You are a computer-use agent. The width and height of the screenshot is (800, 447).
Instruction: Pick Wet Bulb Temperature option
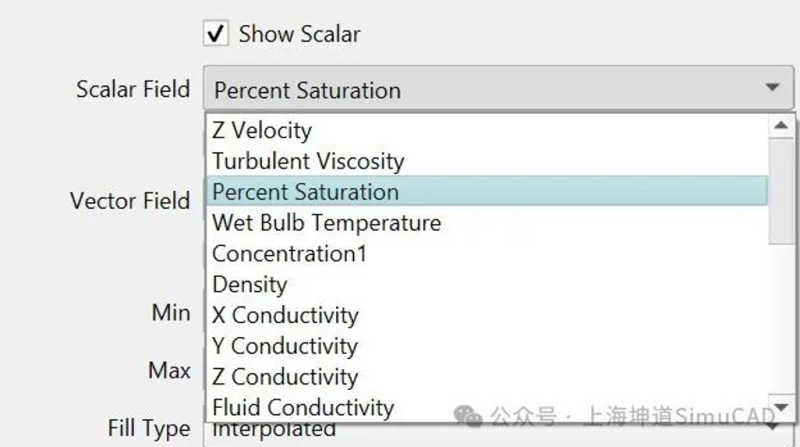(326, 223)
